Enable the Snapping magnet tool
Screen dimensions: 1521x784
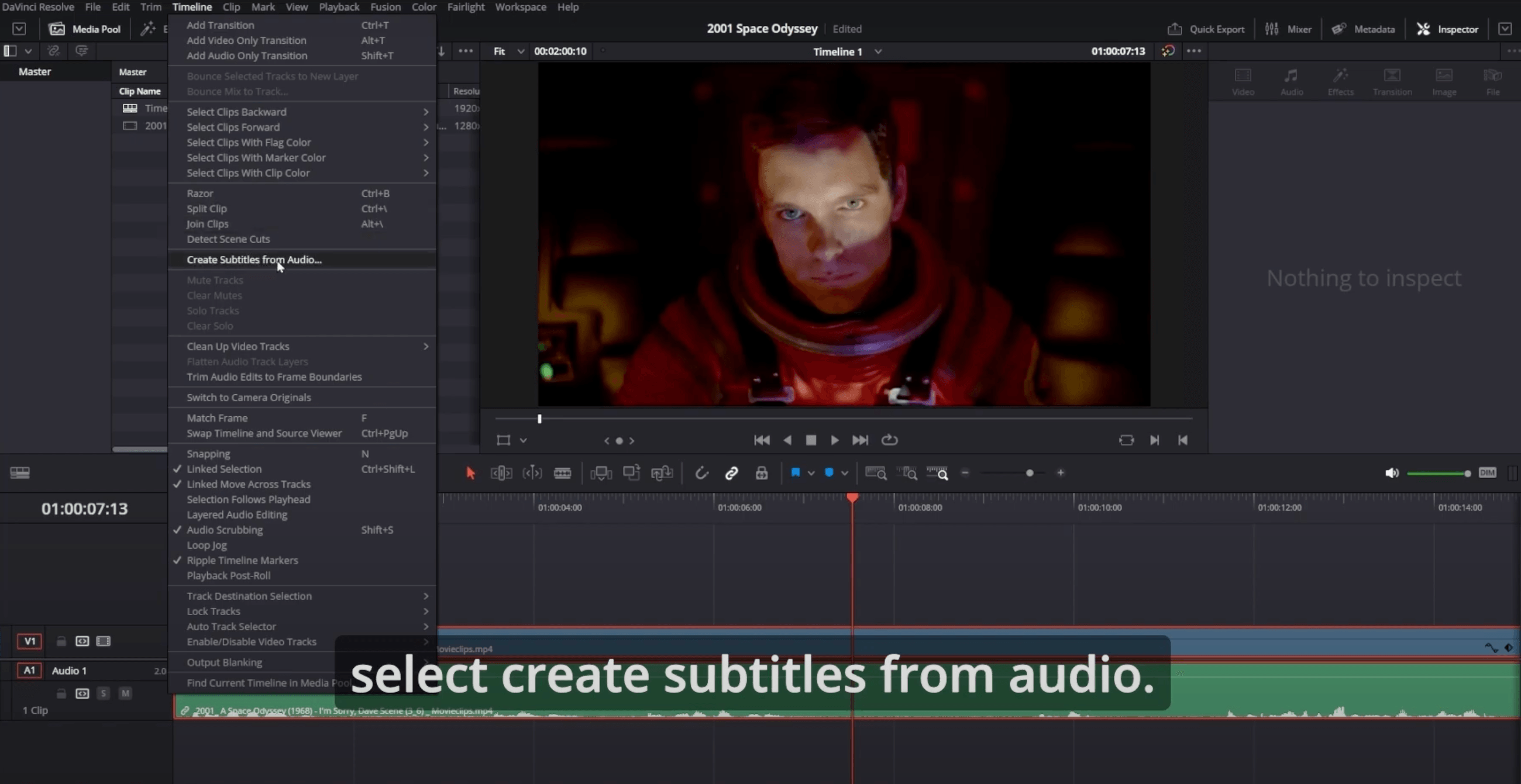(x=703, y=472)
